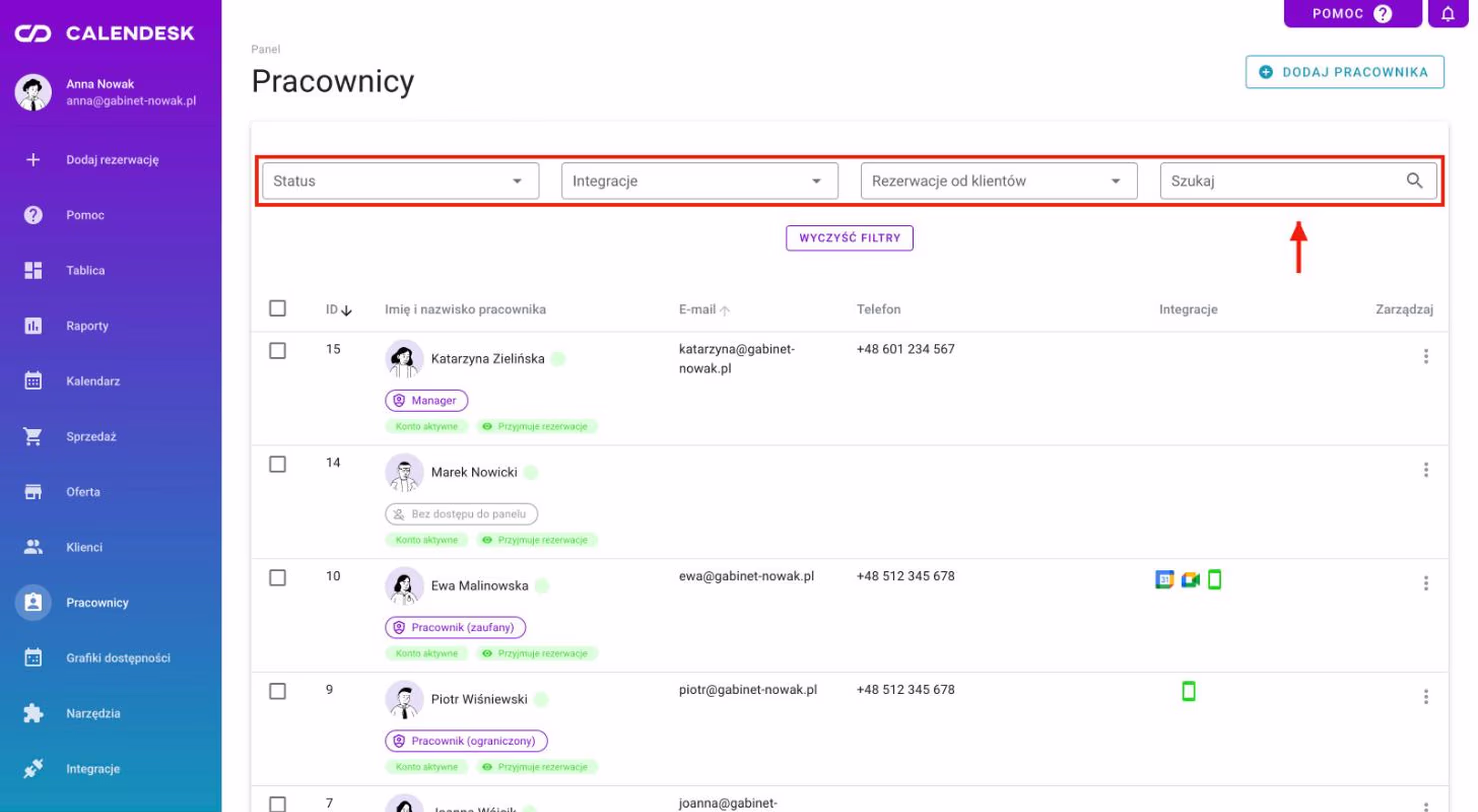This screenshot has height=812, width=1478.
Task: Click Anna Nowak profile avatar in sidebar
Action: (33, 92)
